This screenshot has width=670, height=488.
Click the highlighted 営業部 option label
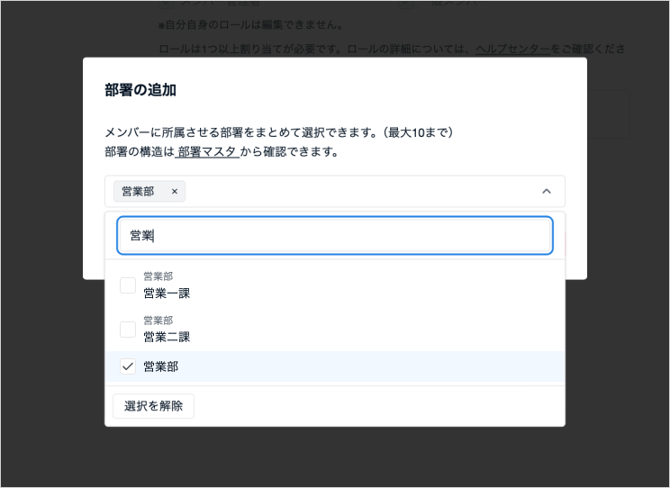tap(161, 367)
